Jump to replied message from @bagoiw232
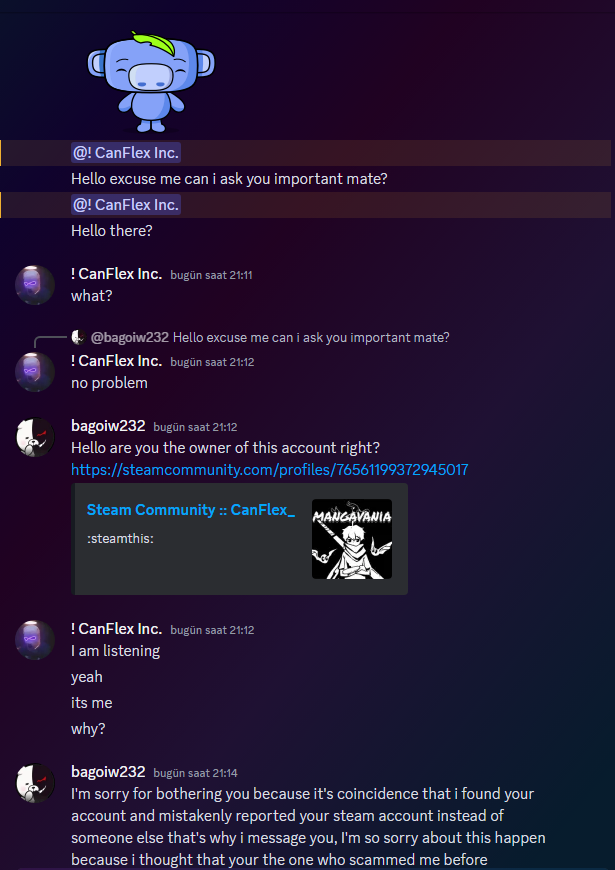Viewport: 615px width, 870px height. coord(311,337)
